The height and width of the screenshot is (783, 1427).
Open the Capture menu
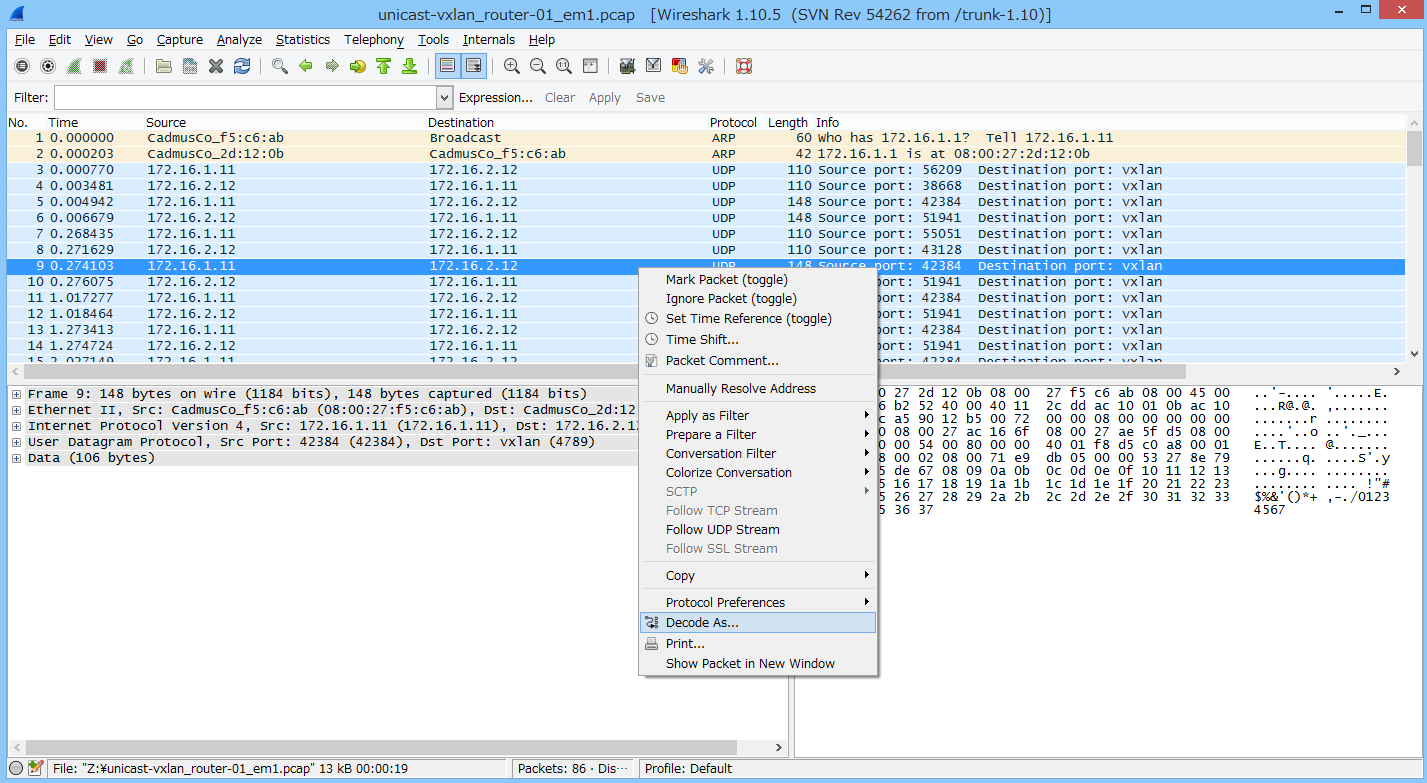click(x=179, y=40)
